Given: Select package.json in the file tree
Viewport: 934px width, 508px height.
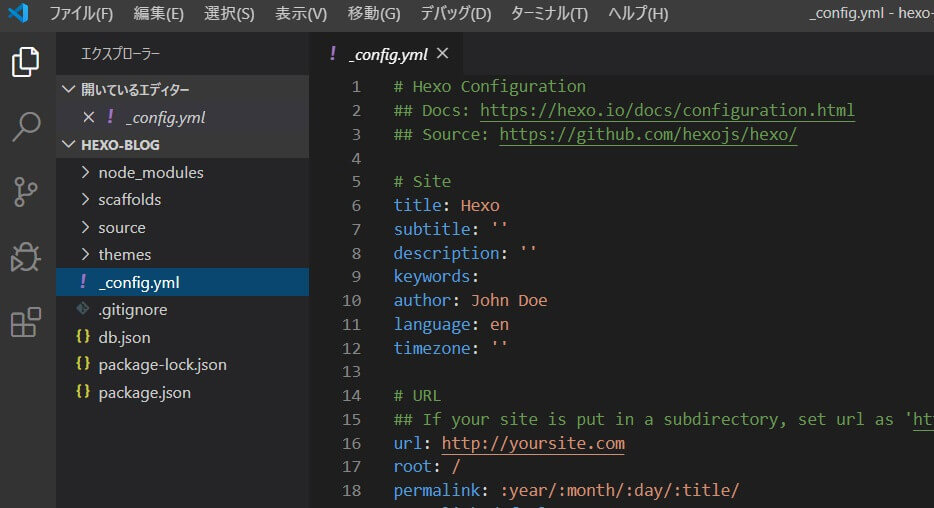Looking at the screenshot, I should [182, 392].
